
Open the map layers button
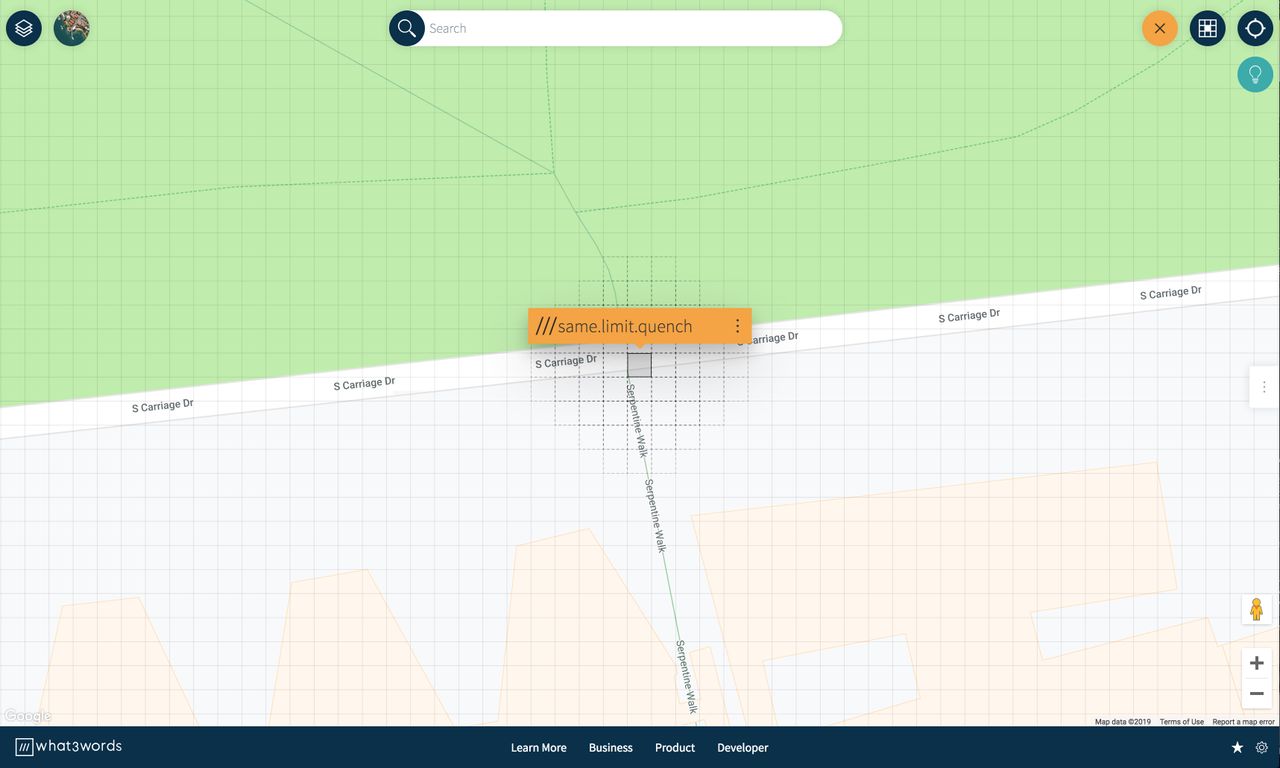(x=24, y=28)
